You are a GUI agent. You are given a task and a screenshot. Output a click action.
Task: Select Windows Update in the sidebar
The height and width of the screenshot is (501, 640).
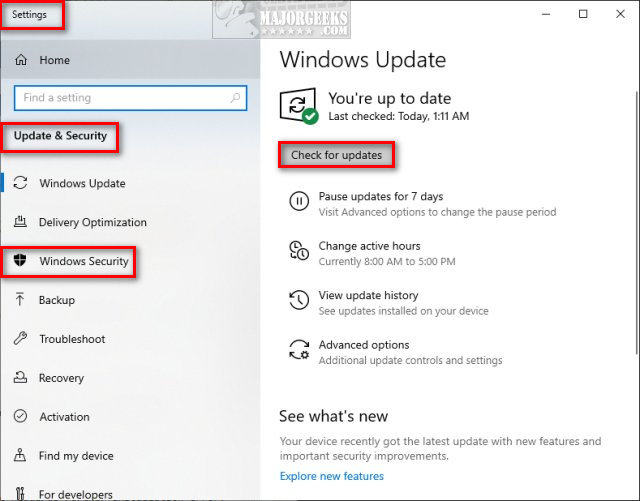(x=130, y=183)
